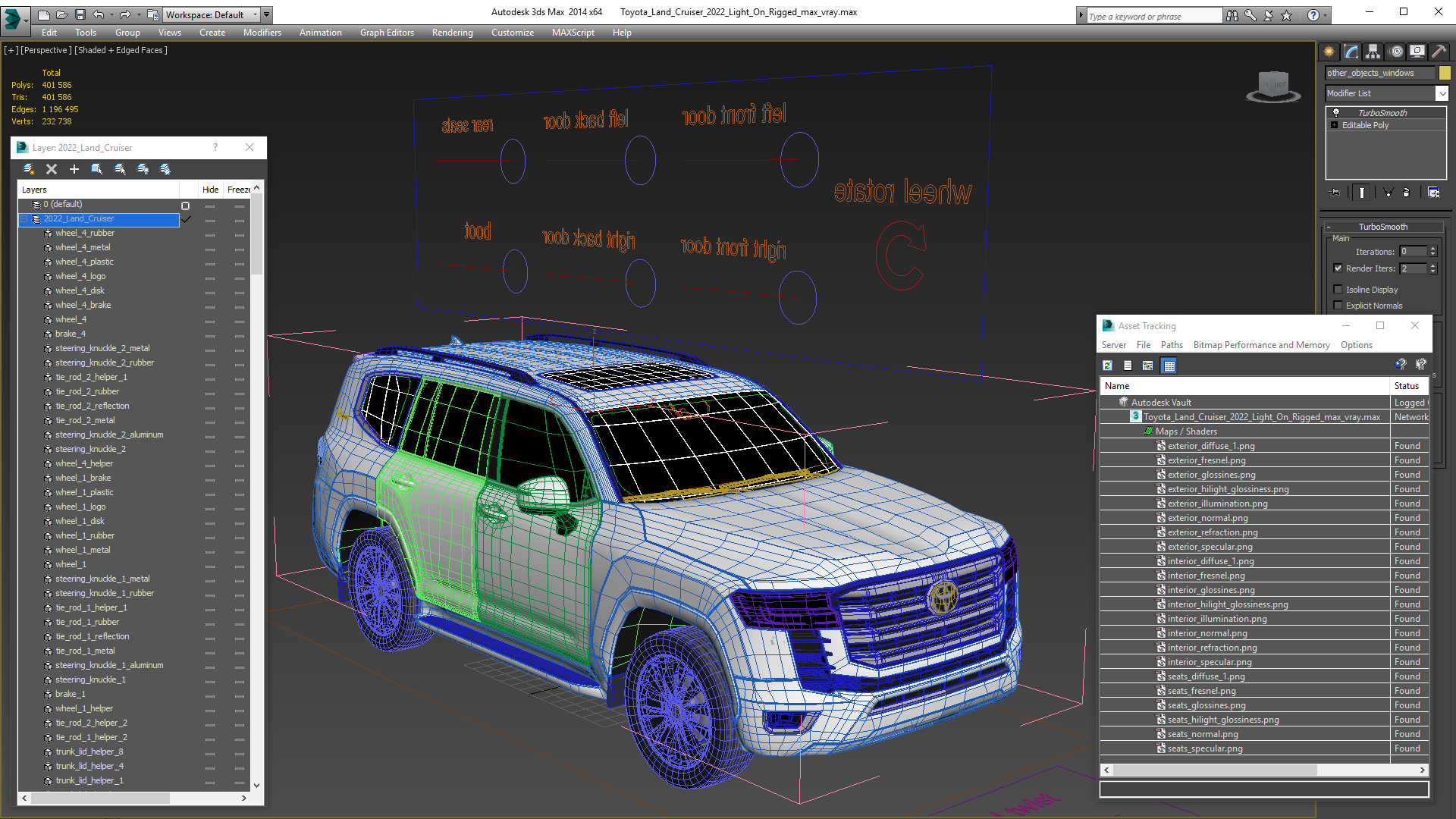Viewport: 1456px width, 819px height.
Task: Click Hide/Unhide All Layers icon
Action: tap(143, 169)
